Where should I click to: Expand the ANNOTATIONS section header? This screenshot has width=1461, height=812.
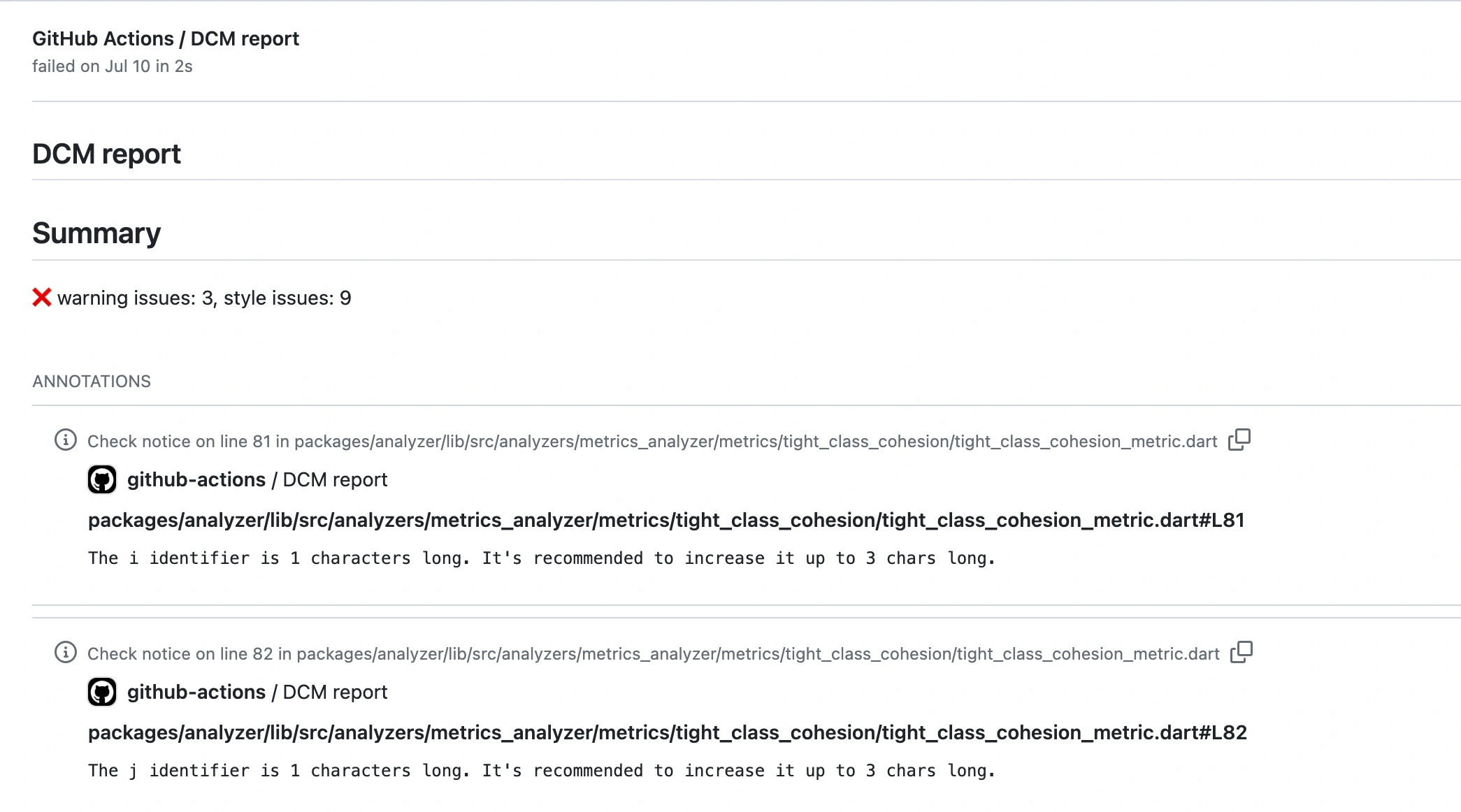point(91,381)
